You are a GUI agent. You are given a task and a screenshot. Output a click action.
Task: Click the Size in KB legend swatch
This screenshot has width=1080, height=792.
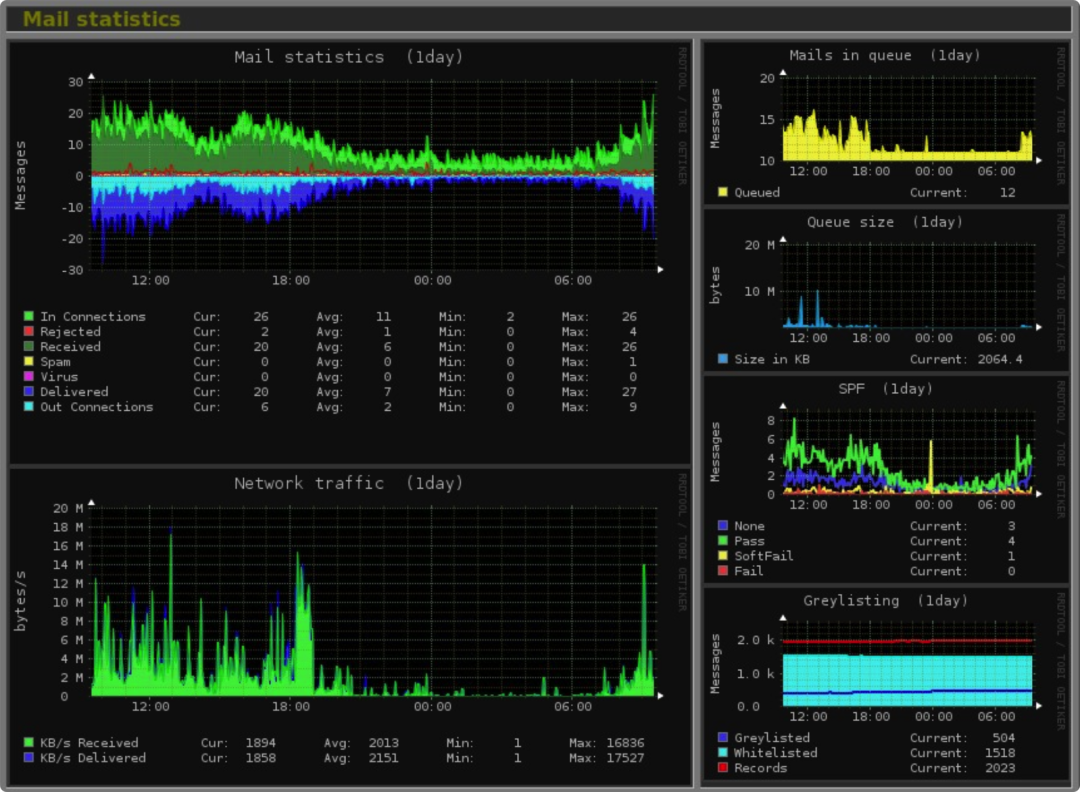pyautogui.click(x=723, y=359)
